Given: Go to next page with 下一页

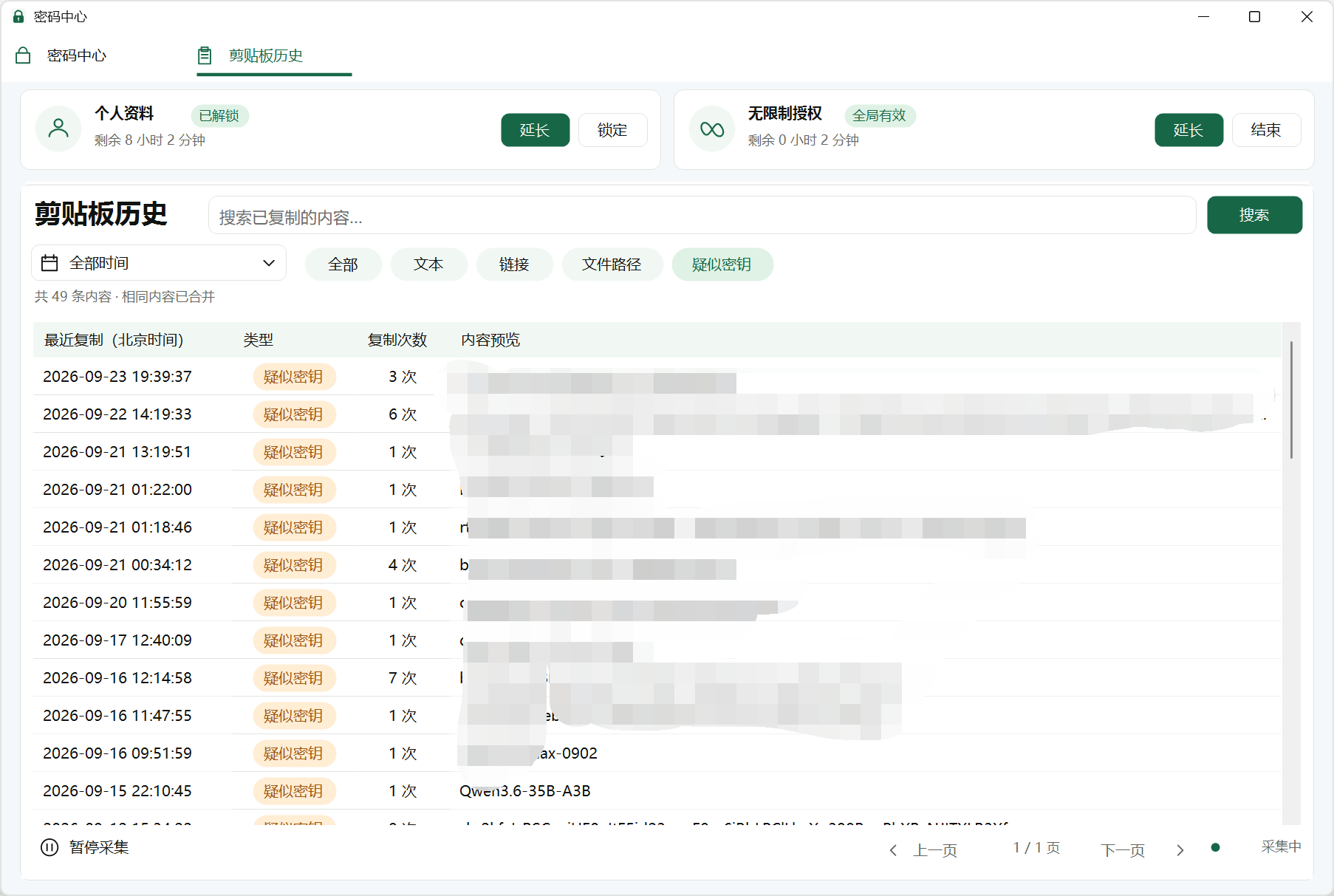Looking at the screenshot, I should point(1123,850).
